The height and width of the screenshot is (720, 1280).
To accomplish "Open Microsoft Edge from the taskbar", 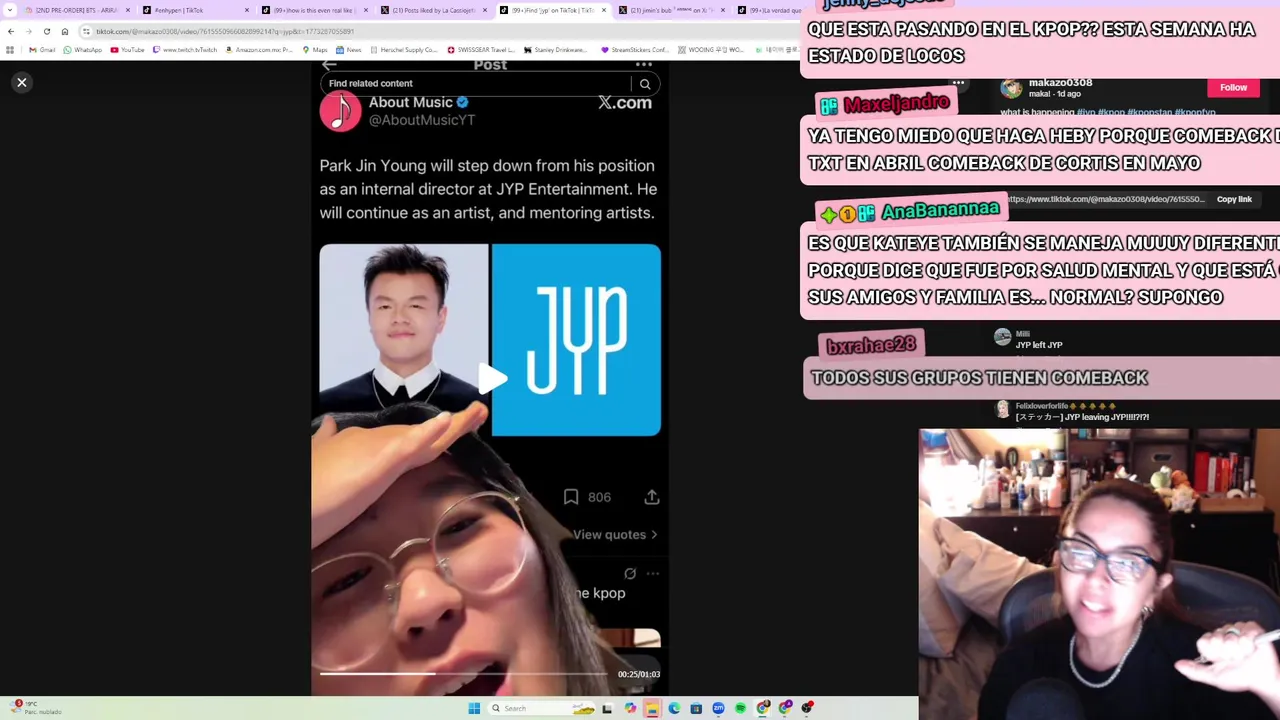I will tap(674, 708).
